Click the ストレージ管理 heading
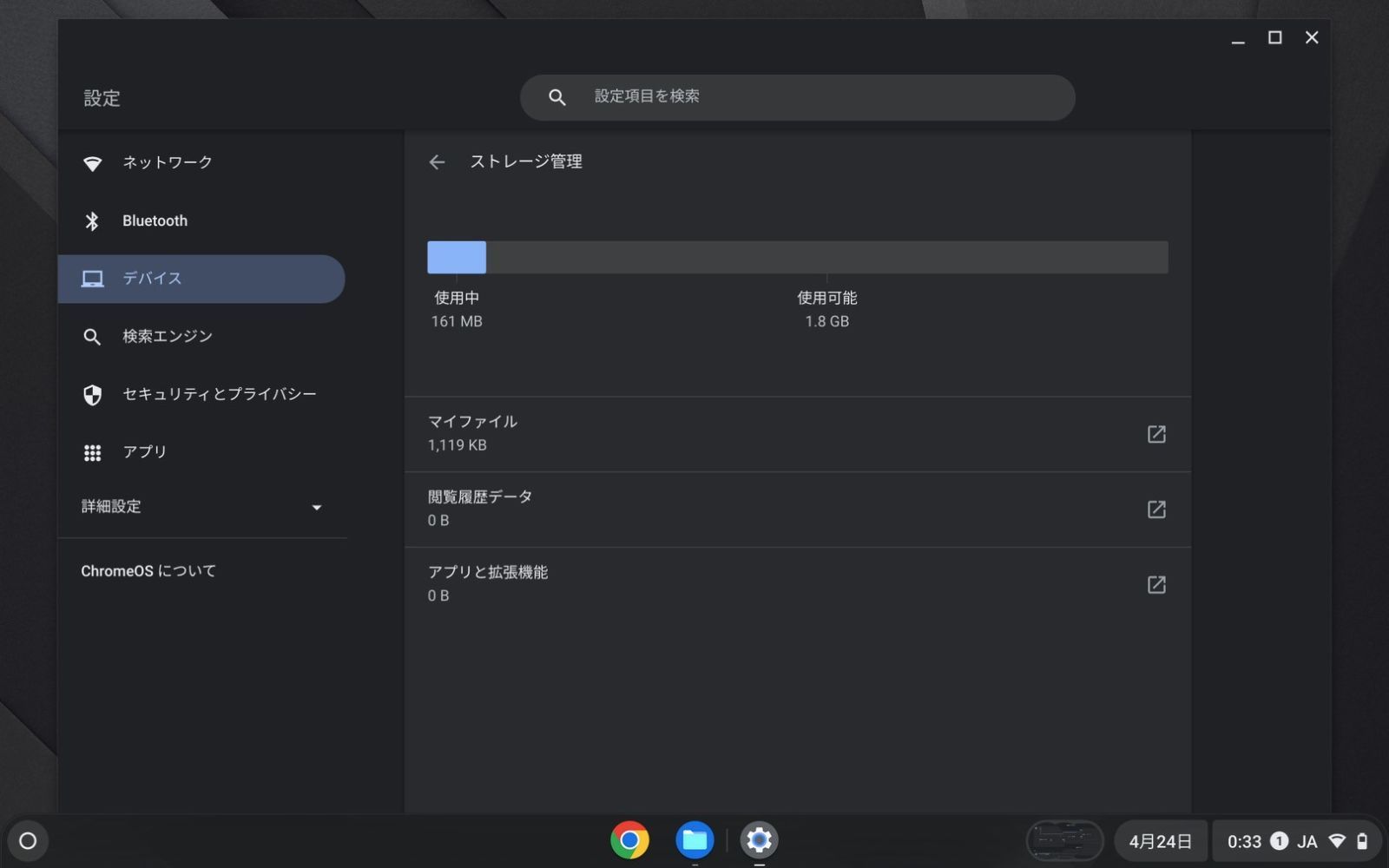This screenshot has height=868, width=1389. click(526, 162)
